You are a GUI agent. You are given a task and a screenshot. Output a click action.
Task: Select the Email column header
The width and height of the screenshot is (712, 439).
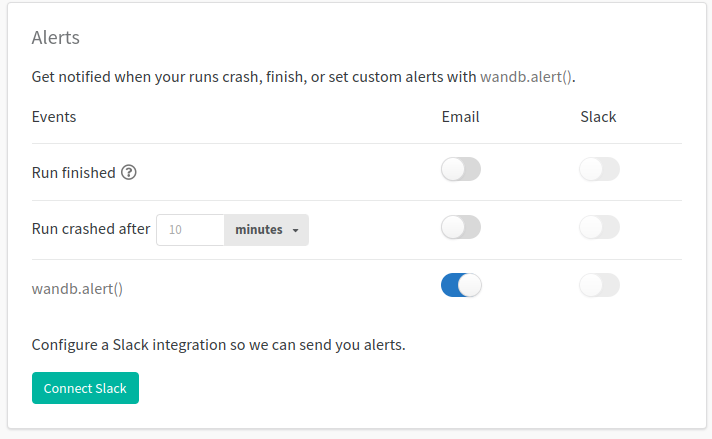click(x=460, y=117)
